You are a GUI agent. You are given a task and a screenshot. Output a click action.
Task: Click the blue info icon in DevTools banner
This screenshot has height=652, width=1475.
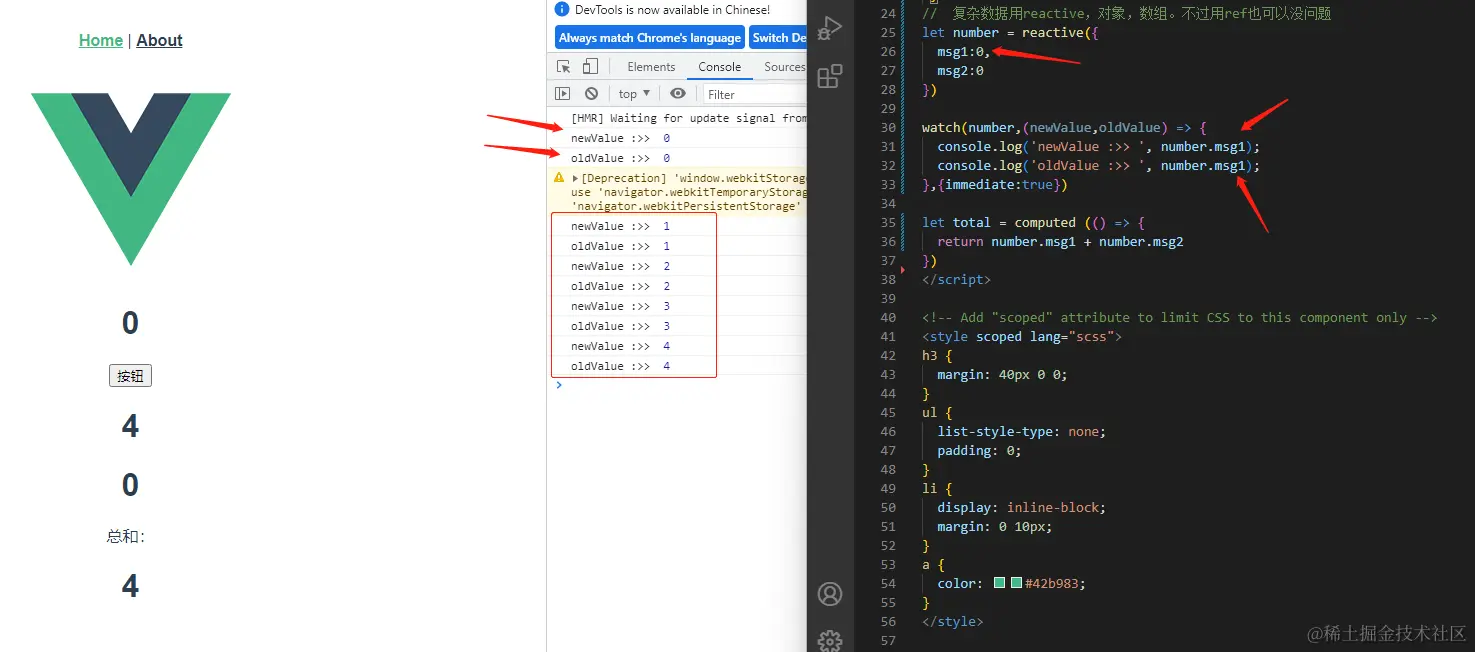(562, 9)
